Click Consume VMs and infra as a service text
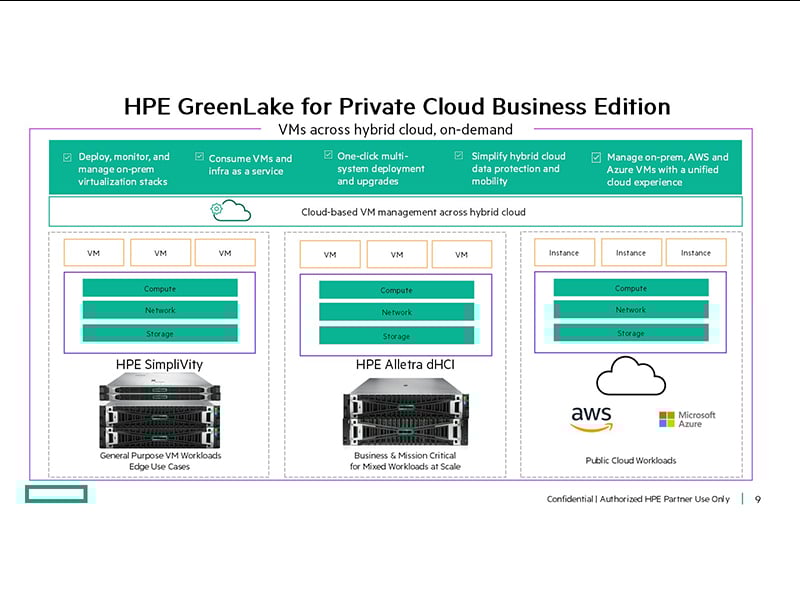Image resolution: width=800 pixels, height=600 pixels. (x=250, y=165)
